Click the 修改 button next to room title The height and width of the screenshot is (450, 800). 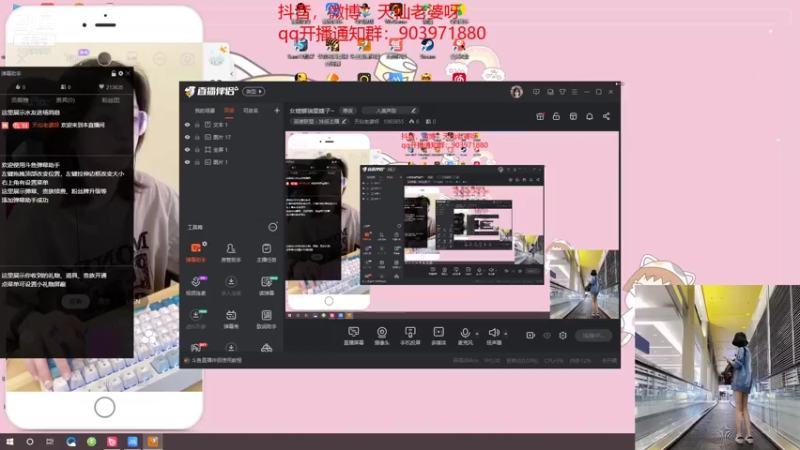[348, 110]
